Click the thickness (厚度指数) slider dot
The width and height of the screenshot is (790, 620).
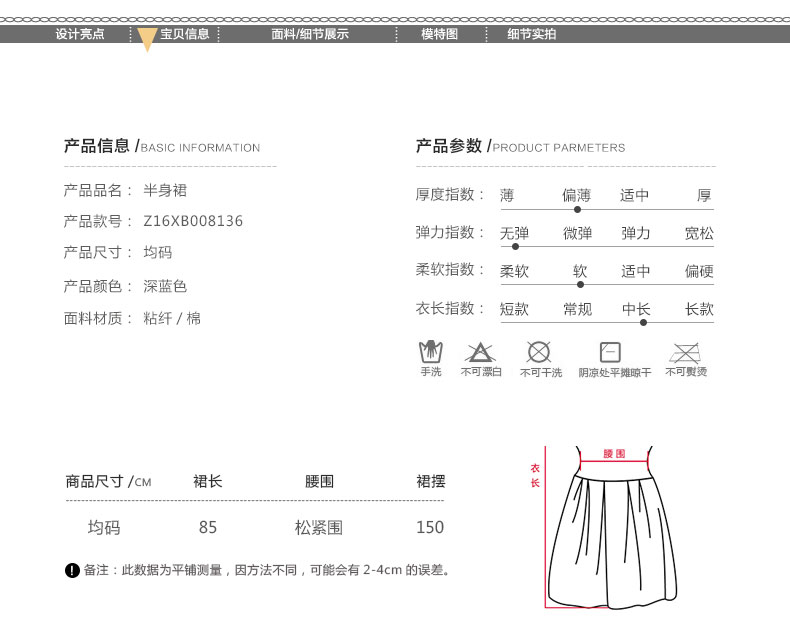577,209
